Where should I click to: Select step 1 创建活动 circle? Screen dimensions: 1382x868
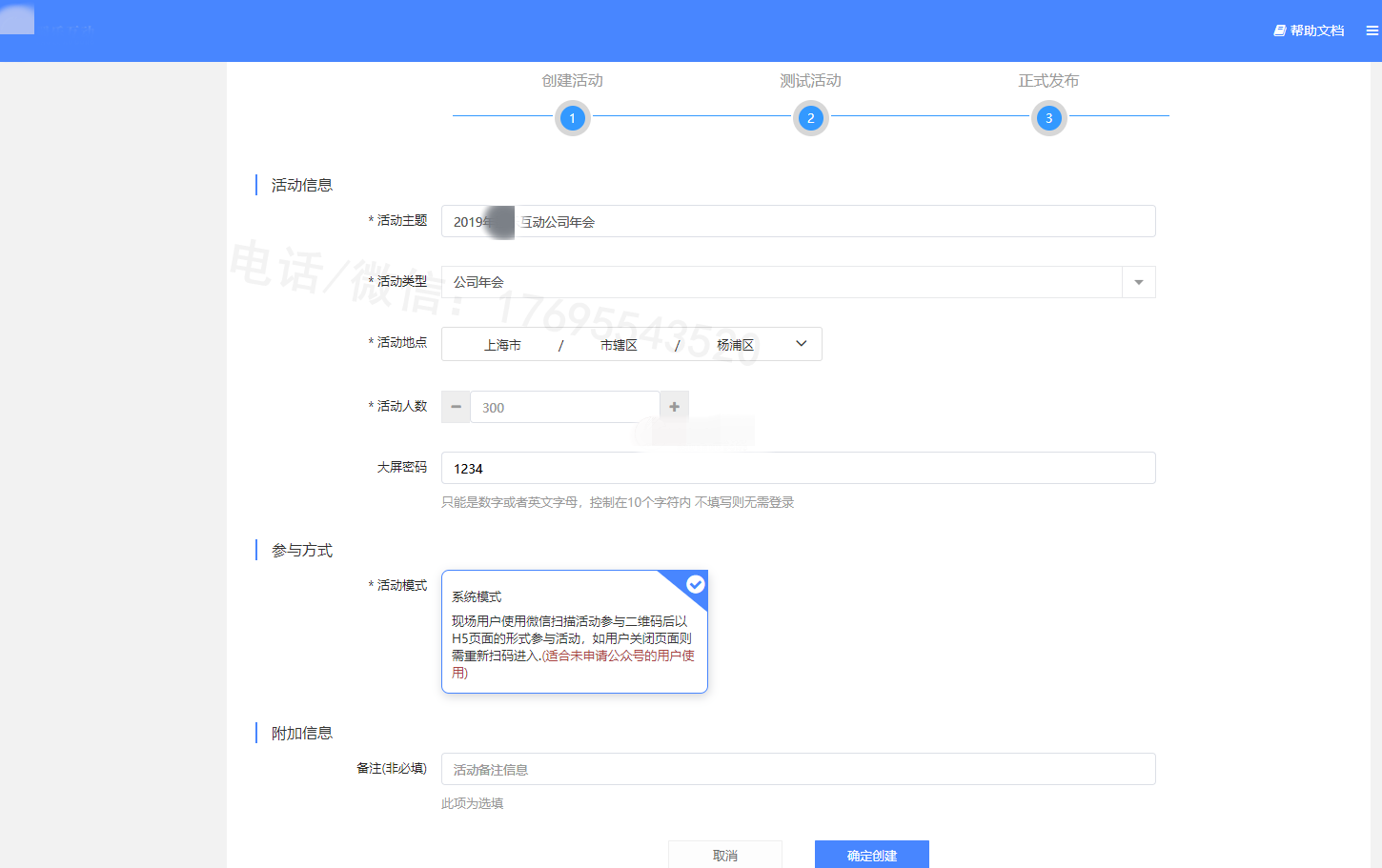[x=572, y=118]
